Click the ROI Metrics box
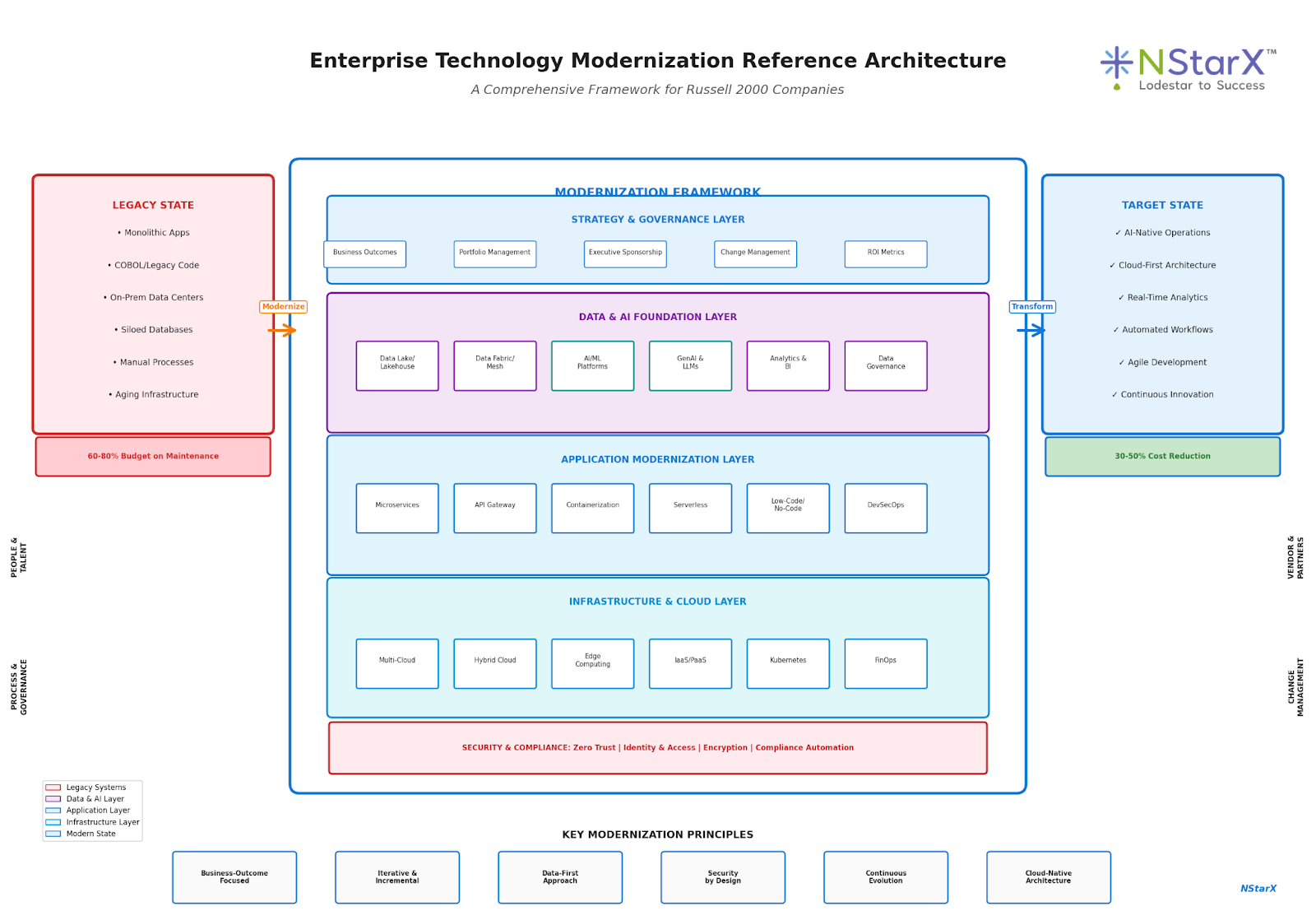The height and width of the screenshot is (920, 1316). coord(886,253)
